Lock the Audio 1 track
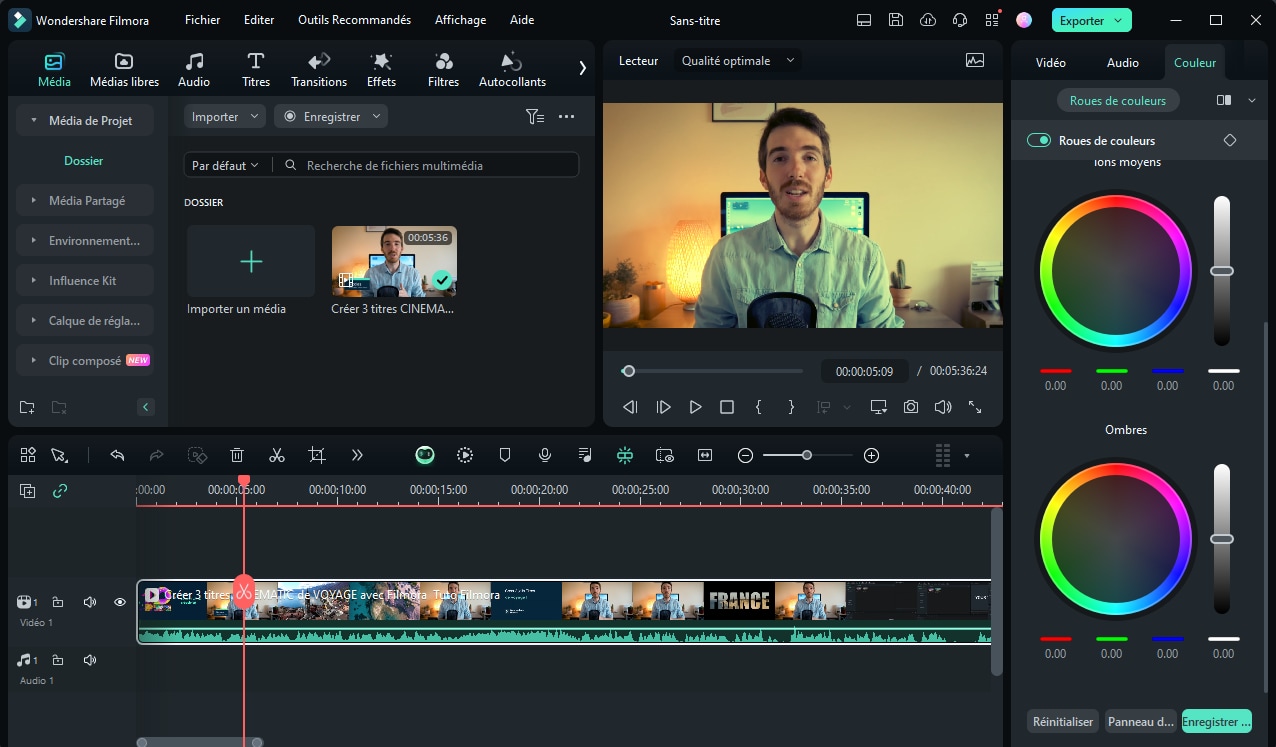The height and width of the screenshot is (747, 1276). point(58,660)
